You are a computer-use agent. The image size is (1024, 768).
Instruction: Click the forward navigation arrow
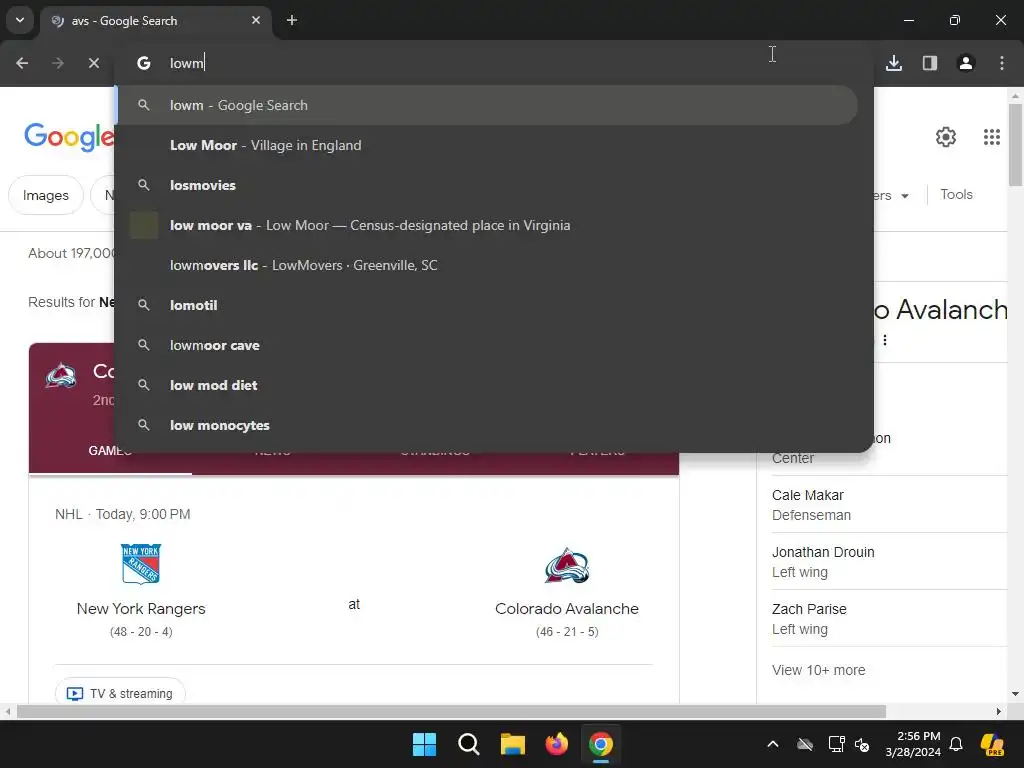click(57, 63)
